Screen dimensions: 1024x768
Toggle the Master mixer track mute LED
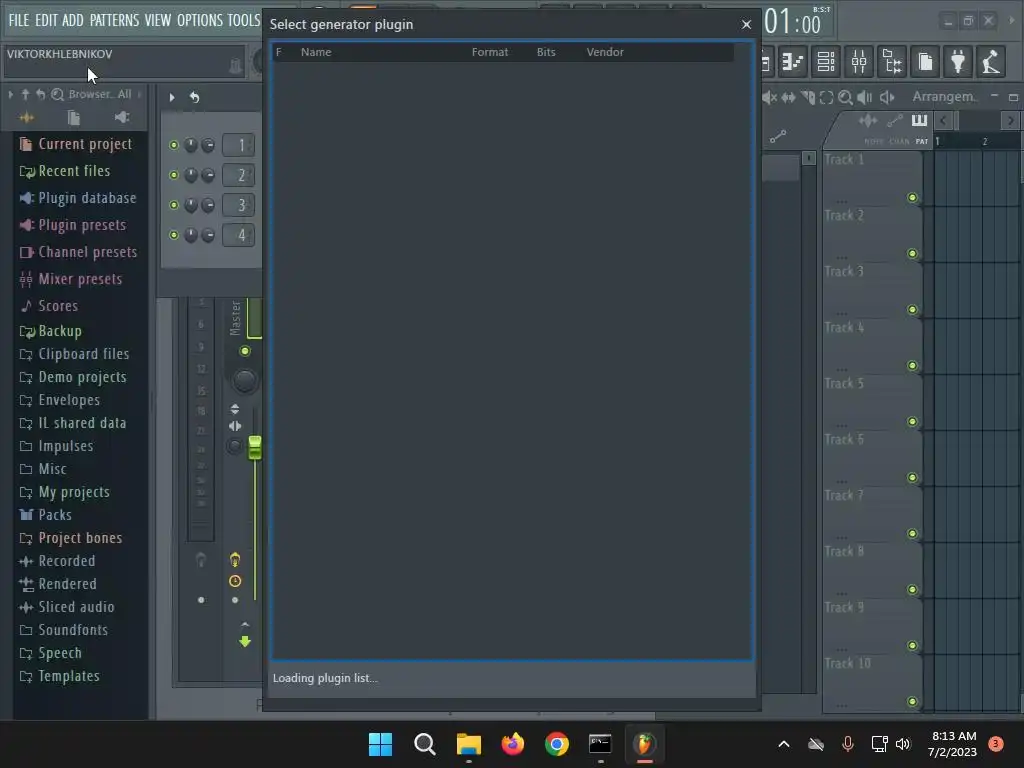(245, 351)
